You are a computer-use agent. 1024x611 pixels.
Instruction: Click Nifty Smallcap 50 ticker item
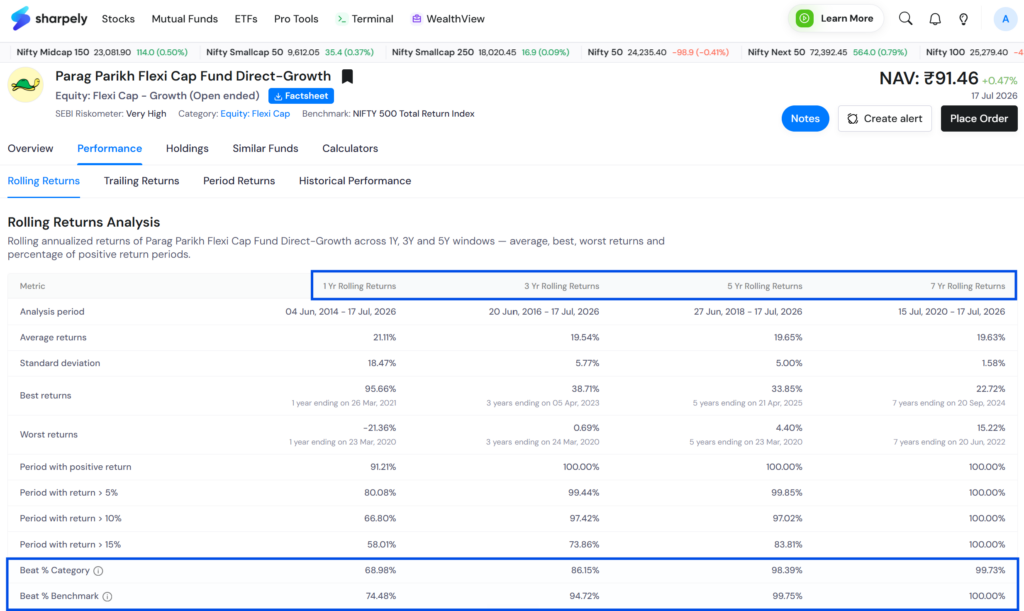pyautogui.click(x=290, y=52)
